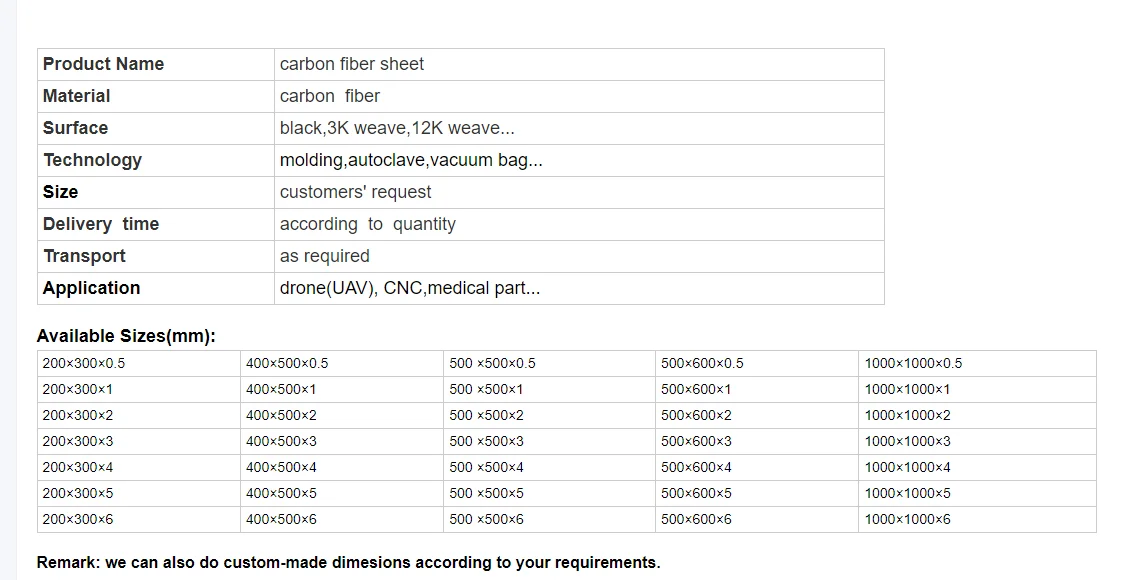This screenshot has width=1124, height=580.
Task: Select the 500×600×3 size cell
Action: (696, 441)
